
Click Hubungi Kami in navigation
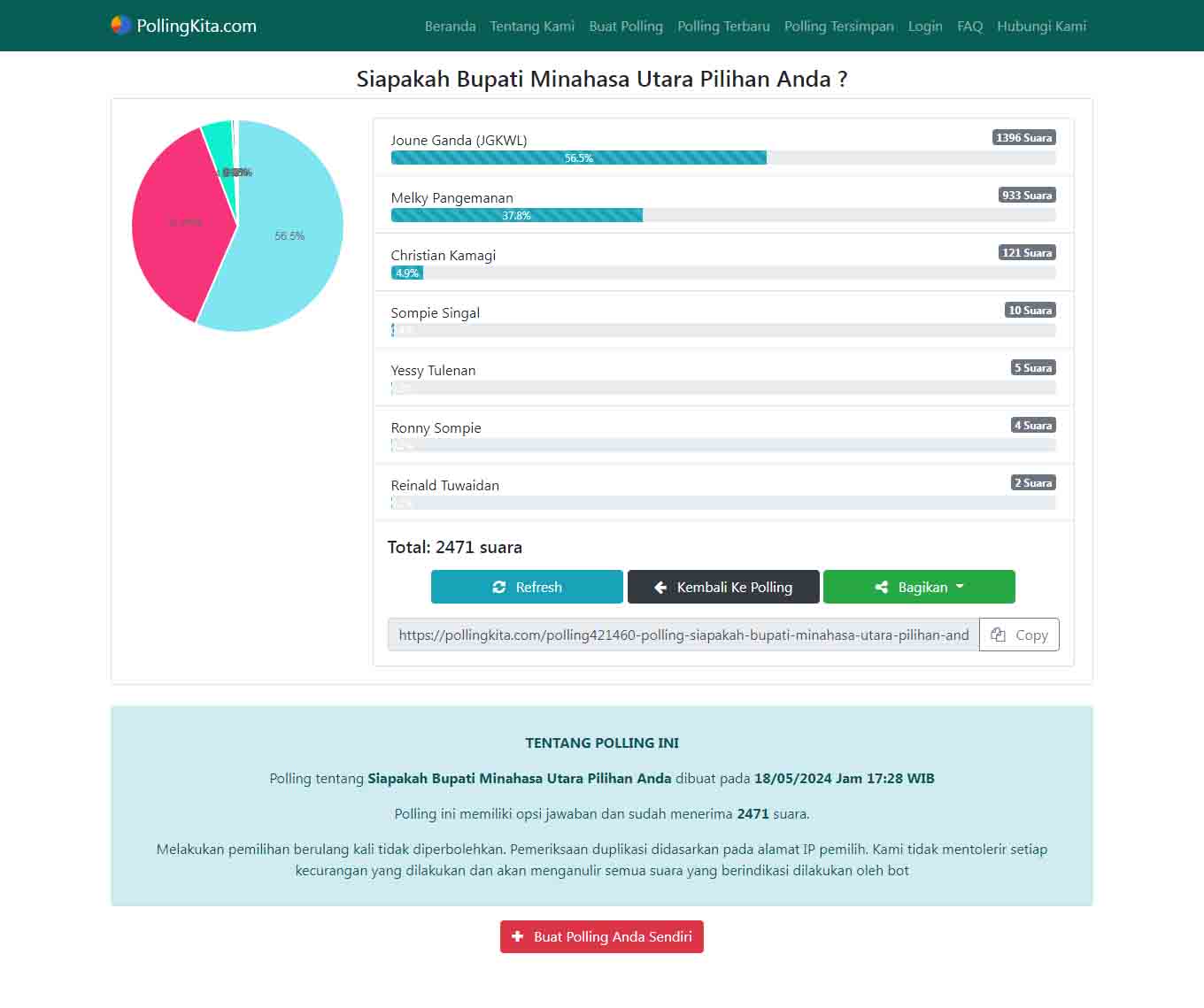1041,27
